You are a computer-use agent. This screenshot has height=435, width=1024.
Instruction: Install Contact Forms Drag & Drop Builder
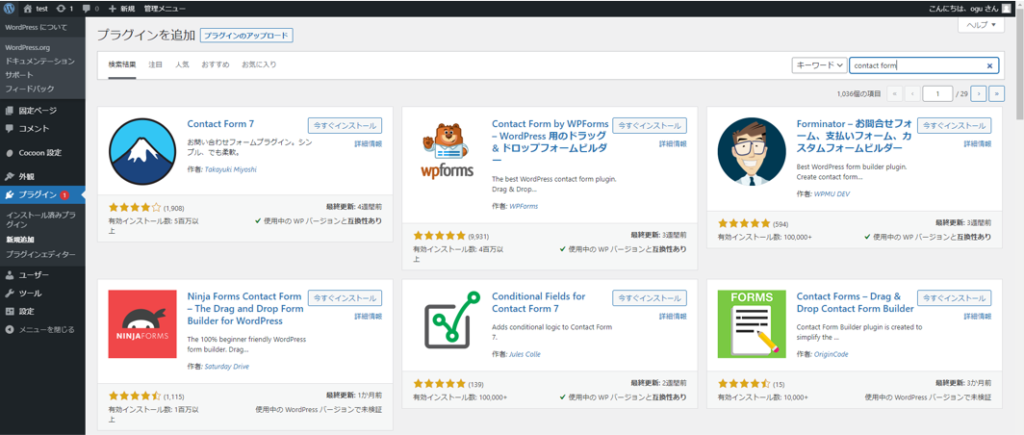tap(954, 297)
